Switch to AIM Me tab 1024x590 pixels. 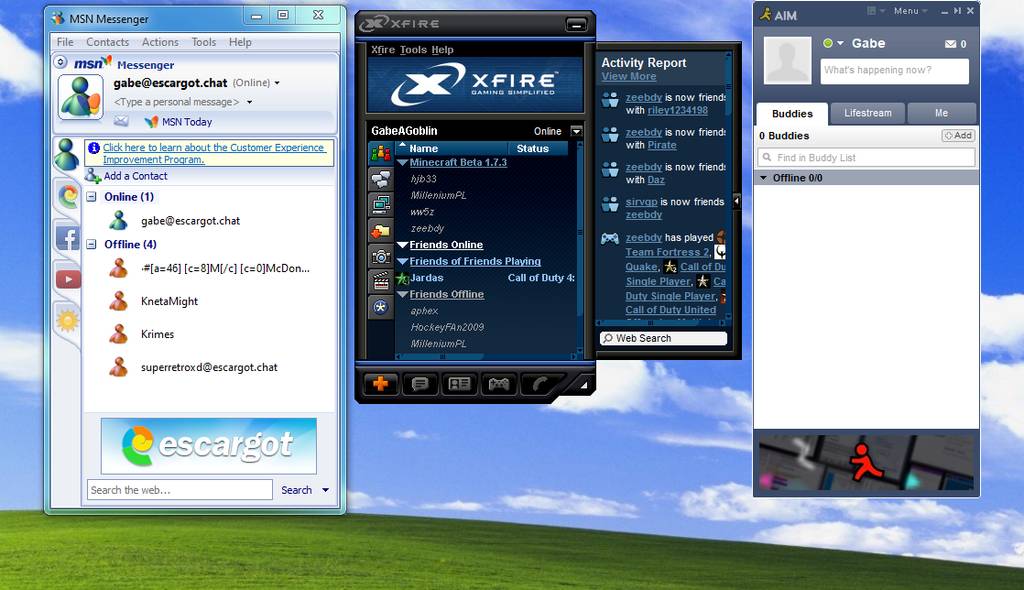(x=941, y=113)
